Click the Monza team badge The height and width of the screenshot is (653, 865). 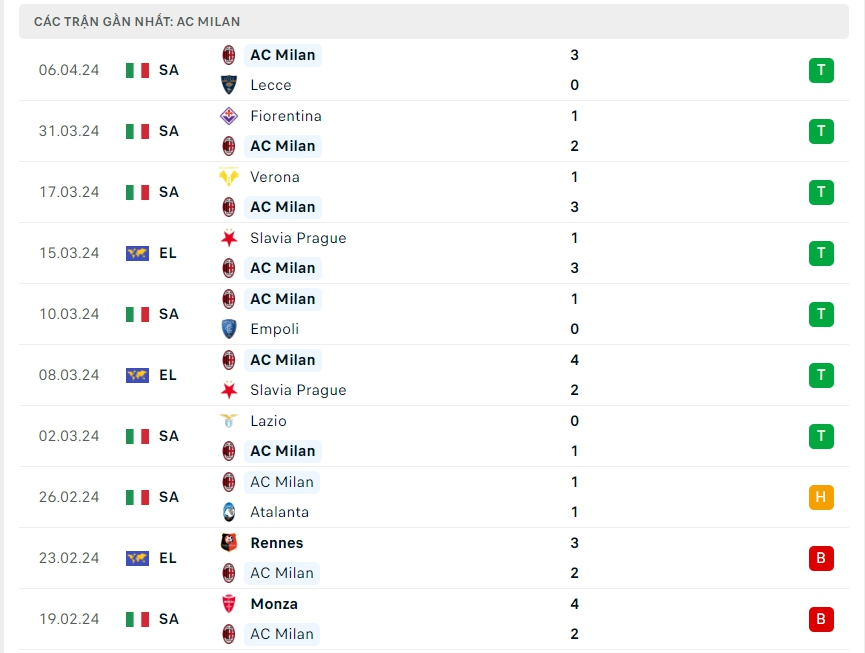tap(229, 604)
